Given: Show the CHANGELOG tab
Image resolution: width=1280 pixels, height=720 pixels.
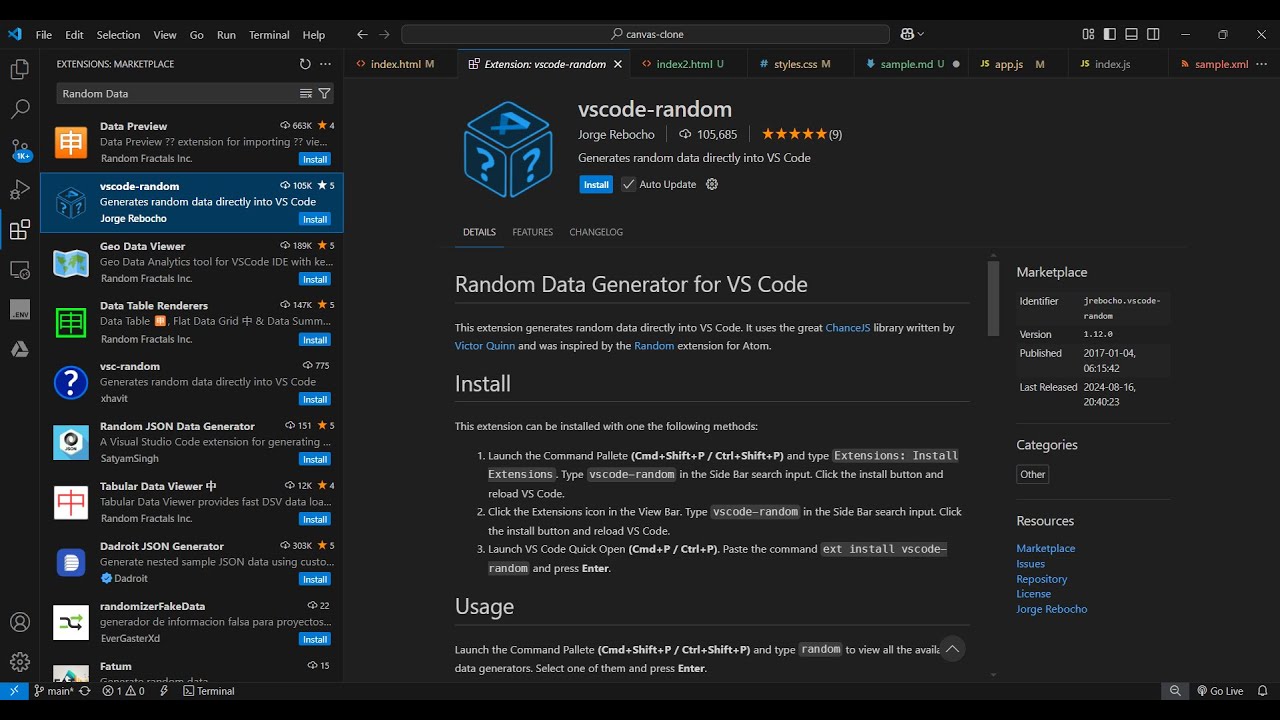Looking at the screenshot, I should [x=596, y=232].
